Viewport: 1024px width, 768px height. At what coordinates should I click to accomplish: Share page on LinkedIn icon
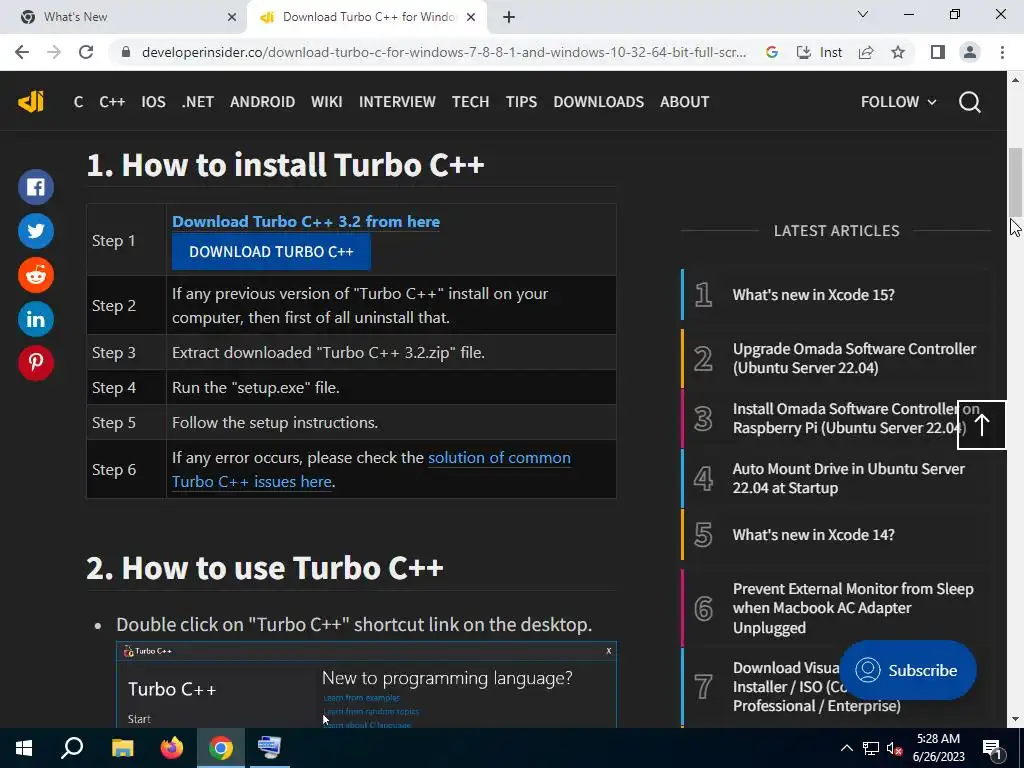point(36,319)
